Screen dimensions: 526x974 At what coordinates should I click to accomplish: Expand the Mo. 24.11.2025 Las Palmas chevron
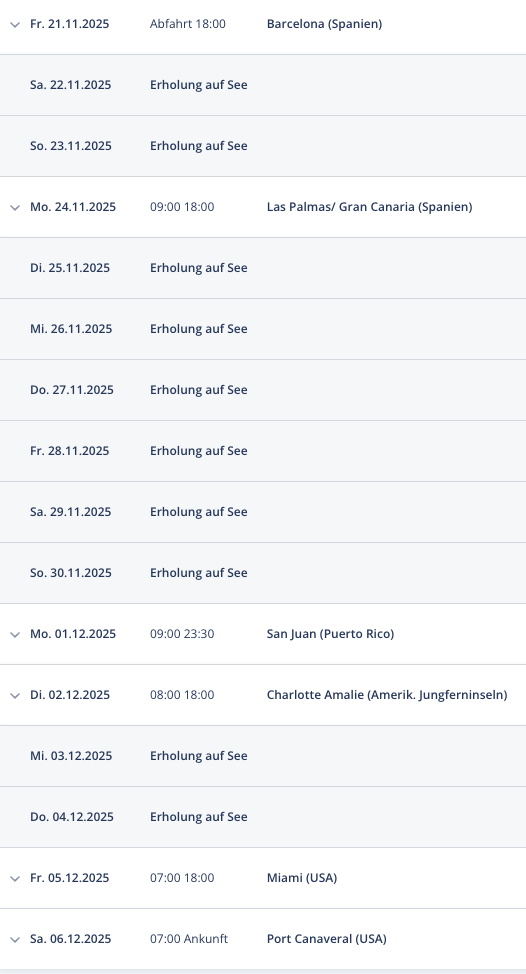click(15, 207)
